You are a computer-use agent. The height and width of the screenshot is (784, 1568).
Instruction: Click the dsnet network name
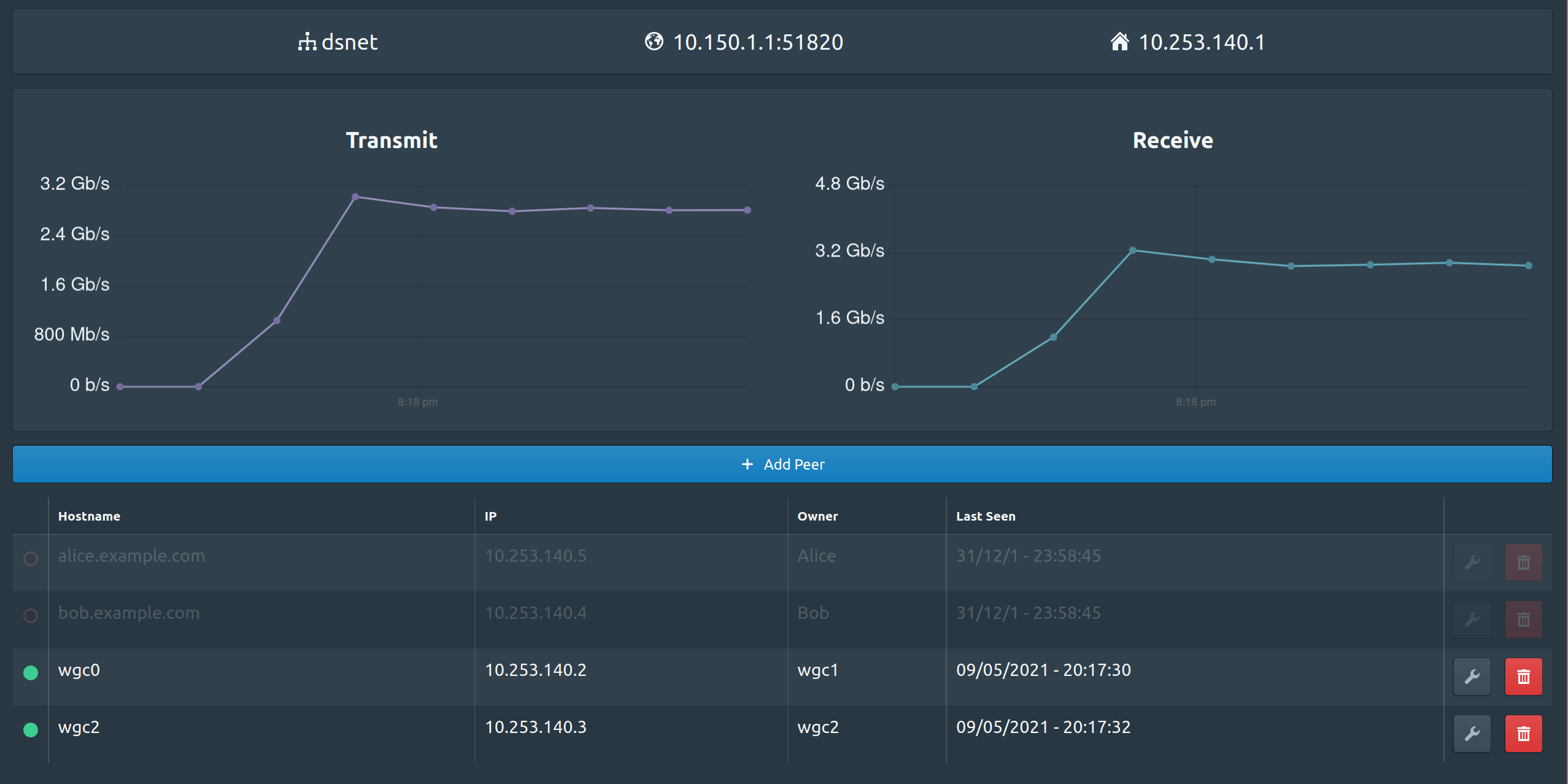pos(350,42)
